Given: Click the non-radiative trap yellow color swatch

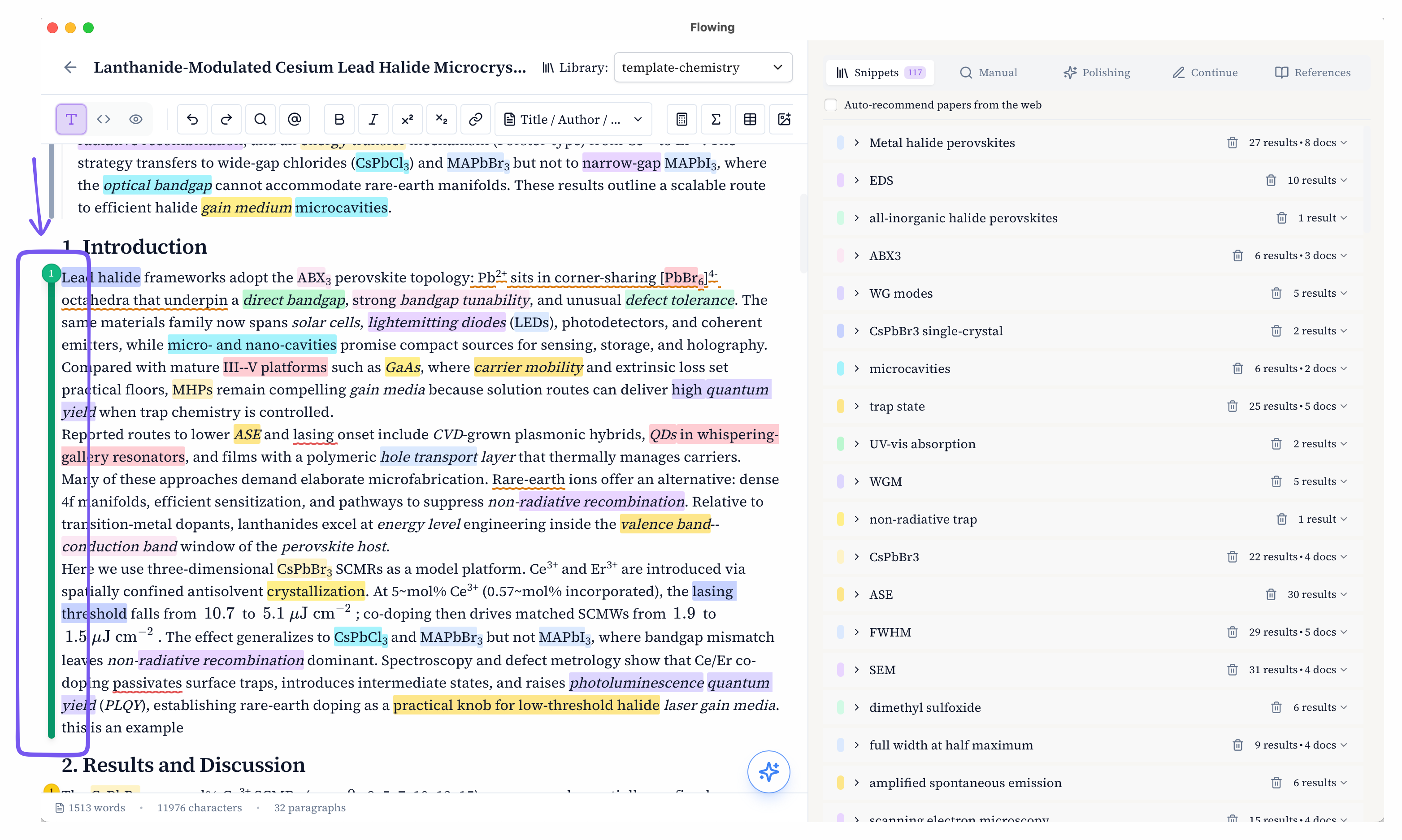Looking at the screenshot, I should coord(841,519).
